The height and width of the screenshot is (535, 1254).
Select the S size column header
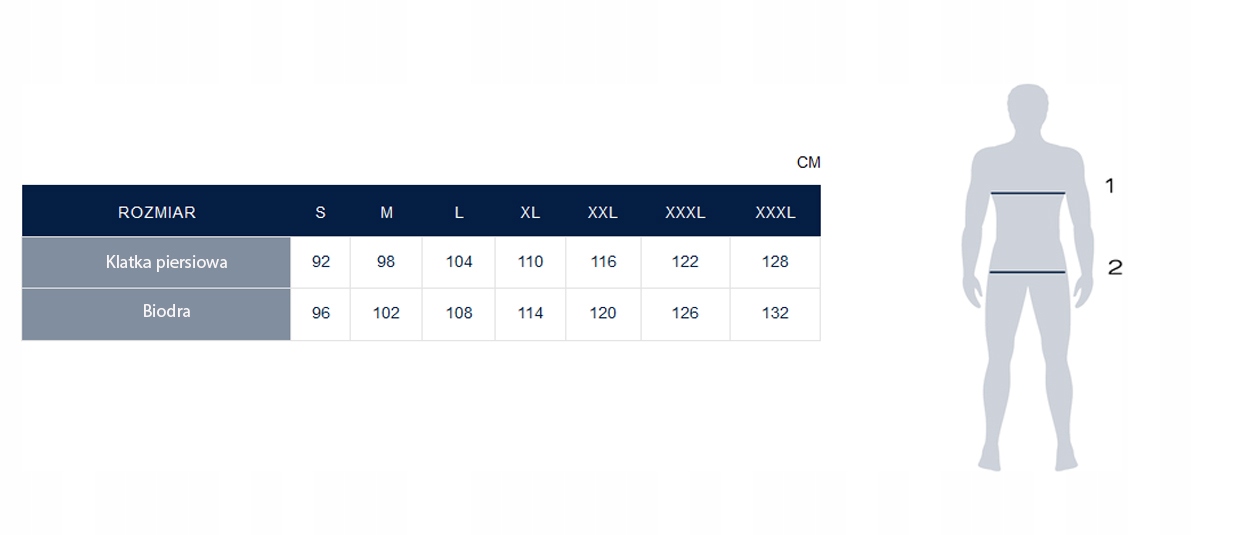(320, 212)
